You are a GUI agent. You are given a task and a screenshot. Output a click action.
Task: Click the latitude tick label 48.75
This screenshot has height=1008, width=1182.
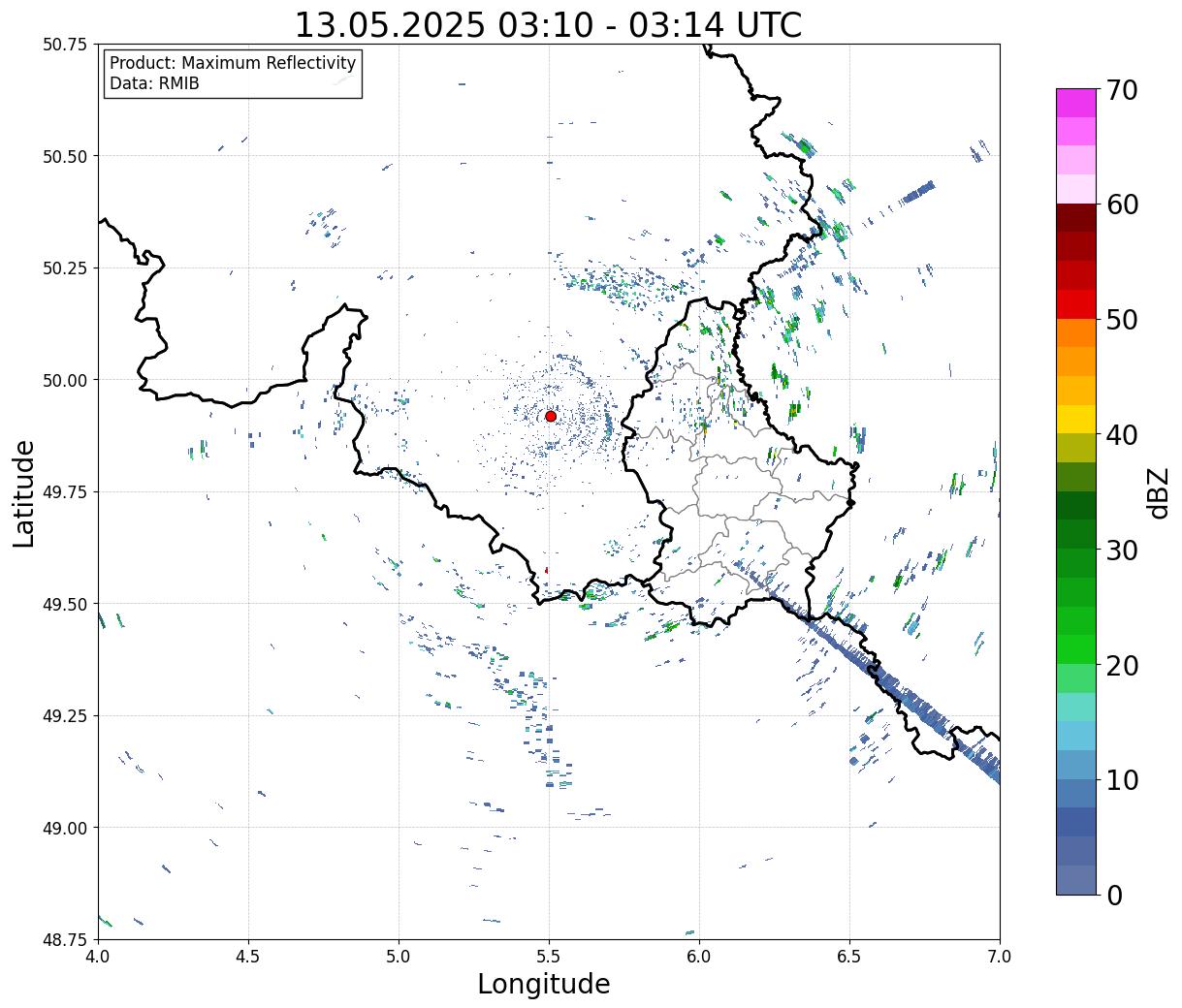click(65, 940)
